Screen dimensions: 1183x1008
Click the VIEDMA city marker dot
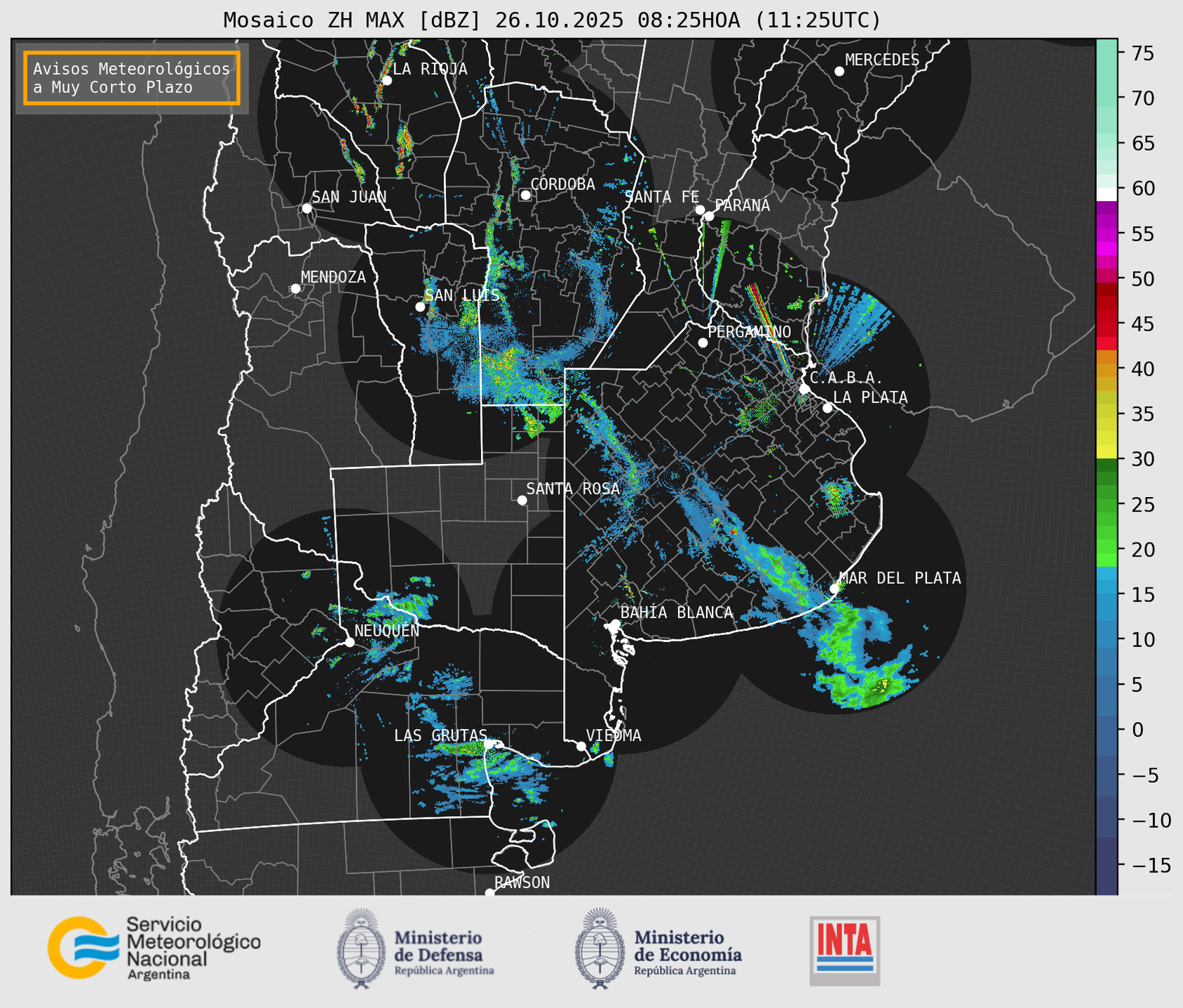[581, 746]
